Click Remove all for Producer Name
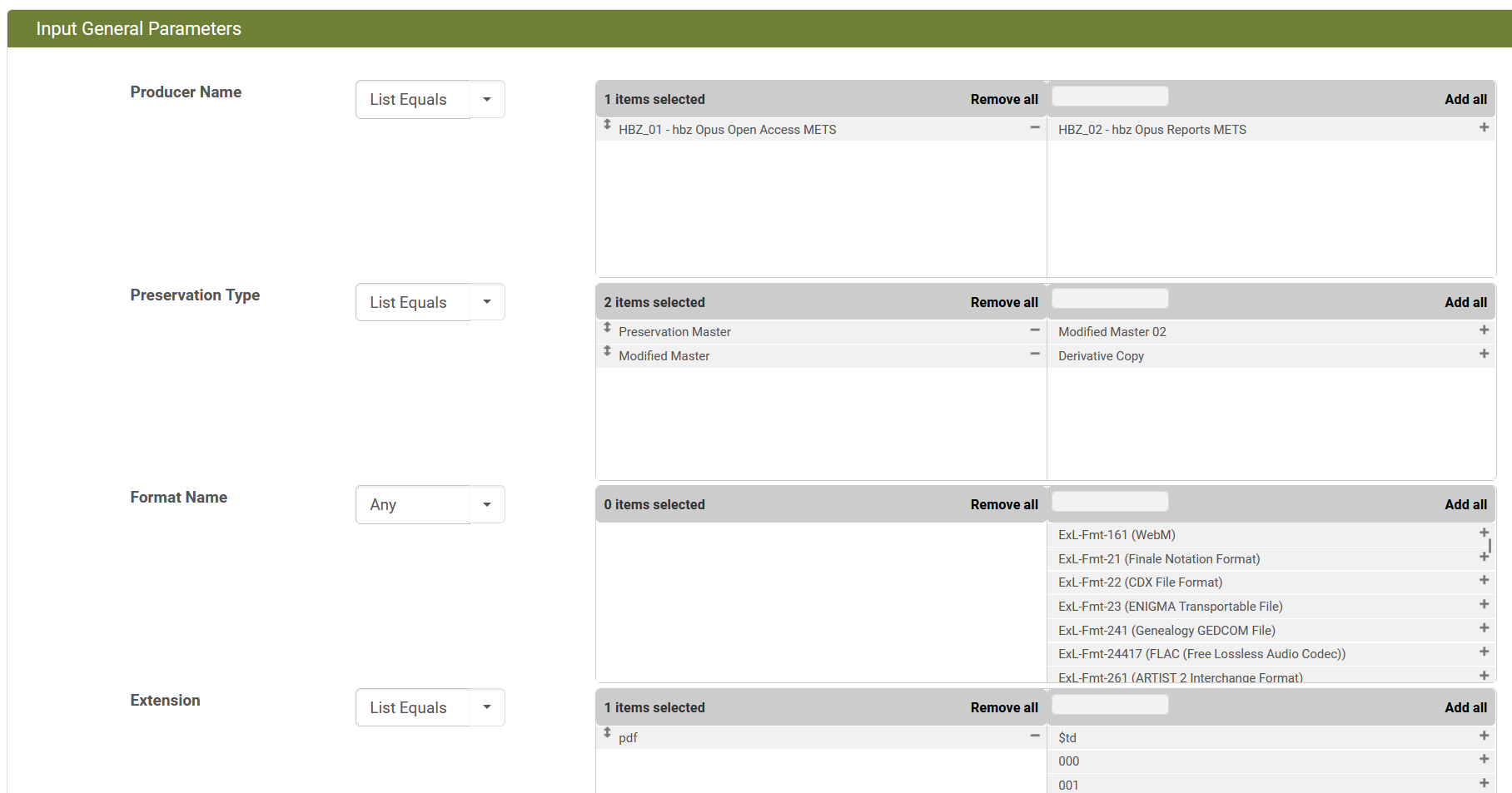This screenshot has width=1512, height=793. tap(1003, 100)
